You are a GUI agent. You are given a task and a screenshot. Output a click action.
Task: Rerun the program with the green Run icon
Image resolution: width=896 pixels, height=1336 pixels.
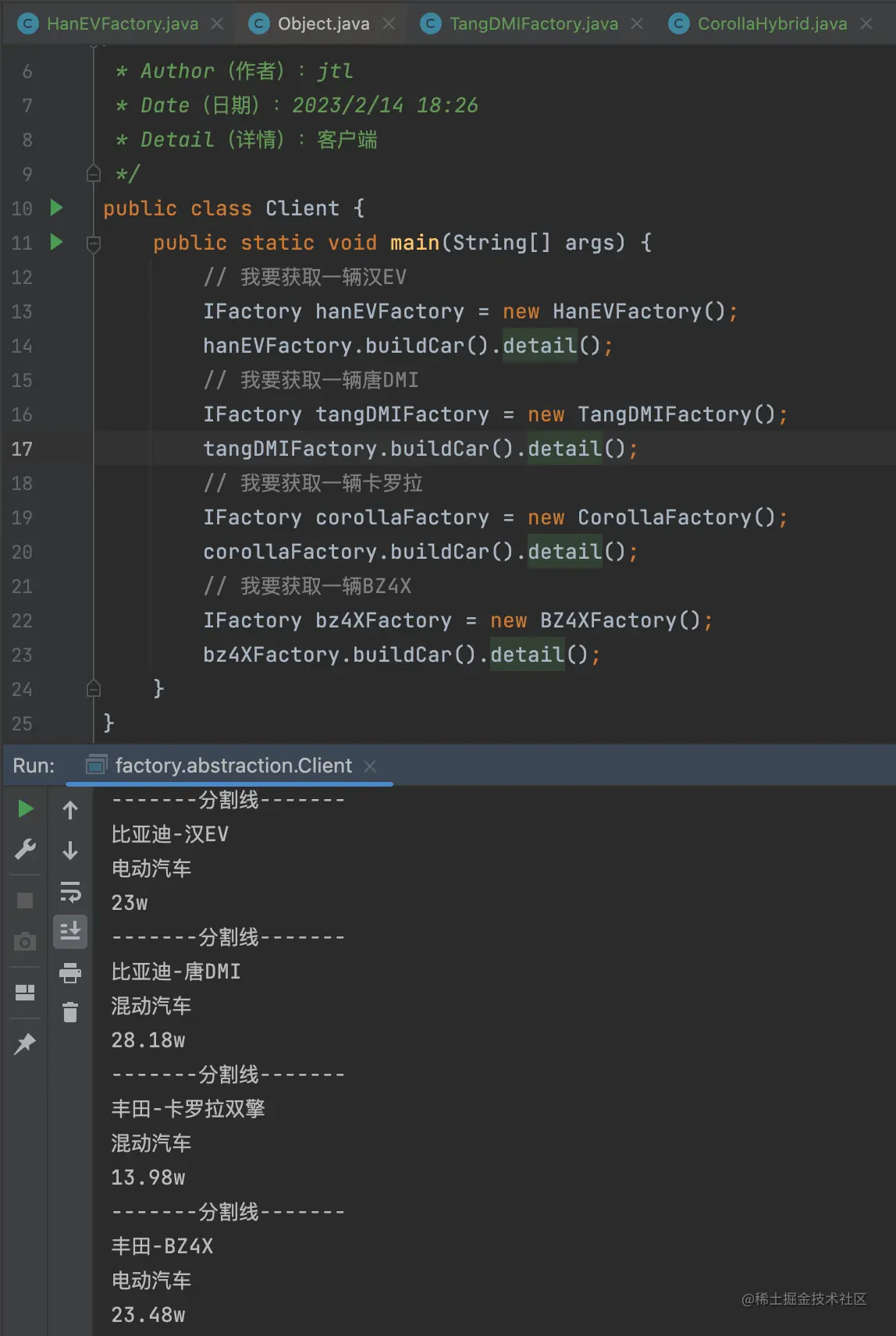(x=25, y=809)
